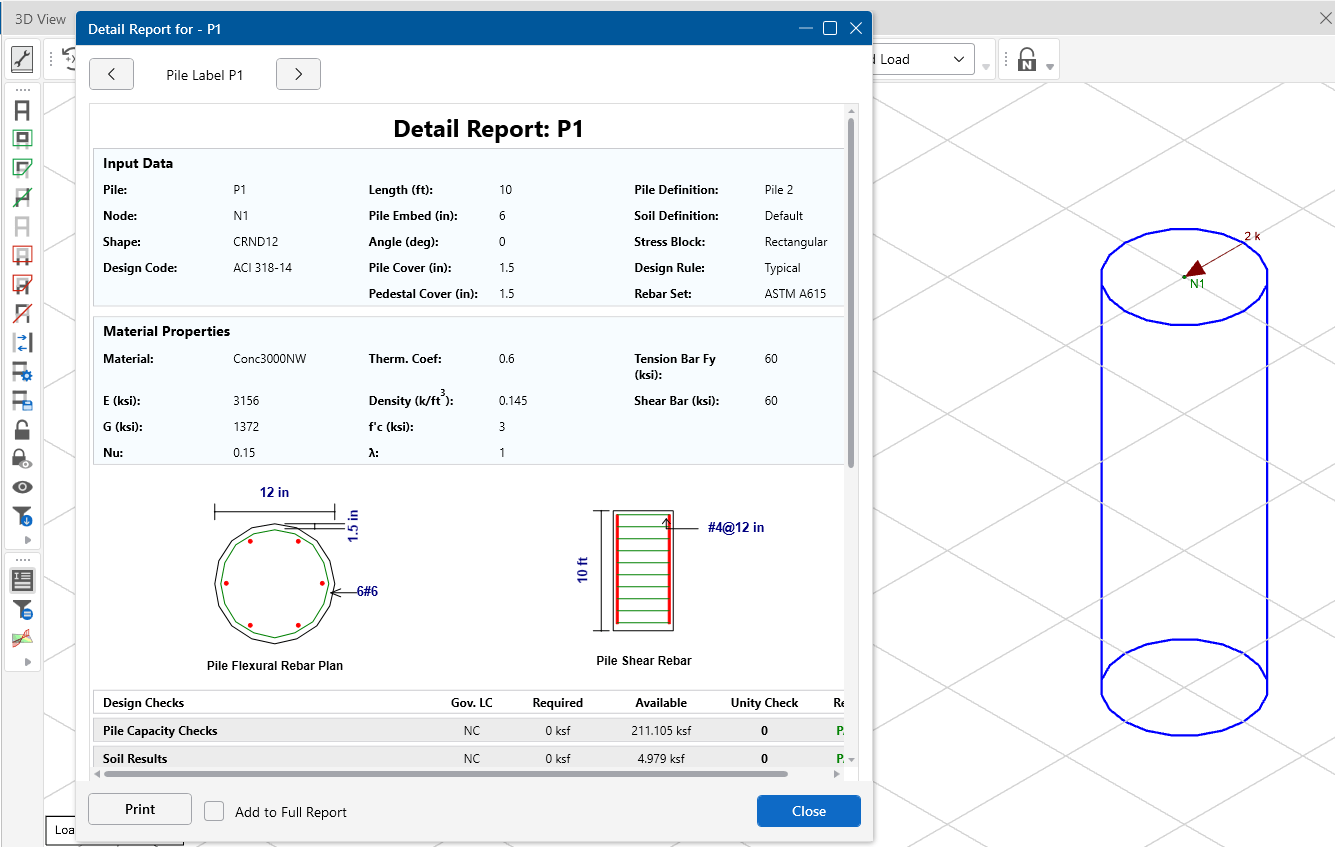
Task: Click the funnel with down arrow icon
Action: coord(22,516)
